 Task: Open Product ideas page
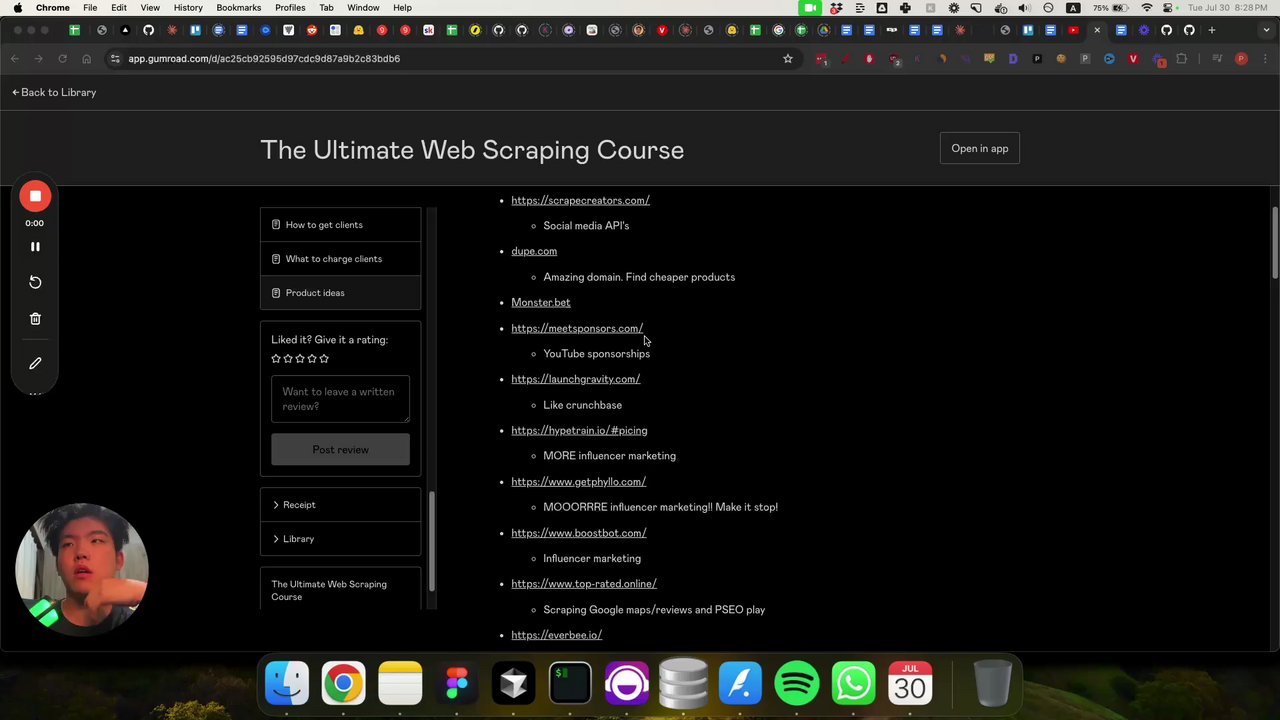340,293
